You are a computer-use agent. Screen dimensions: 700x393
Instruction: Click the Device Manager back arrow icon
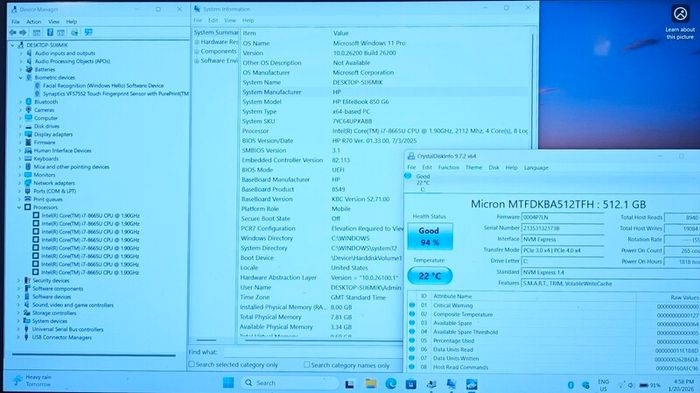[12, 33]
